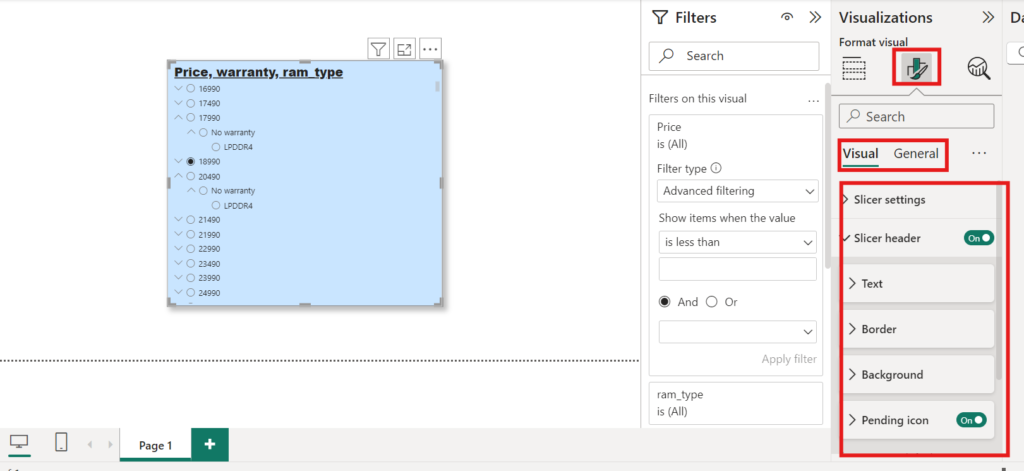Click the Filters pane vertical scrollbar

827,176
